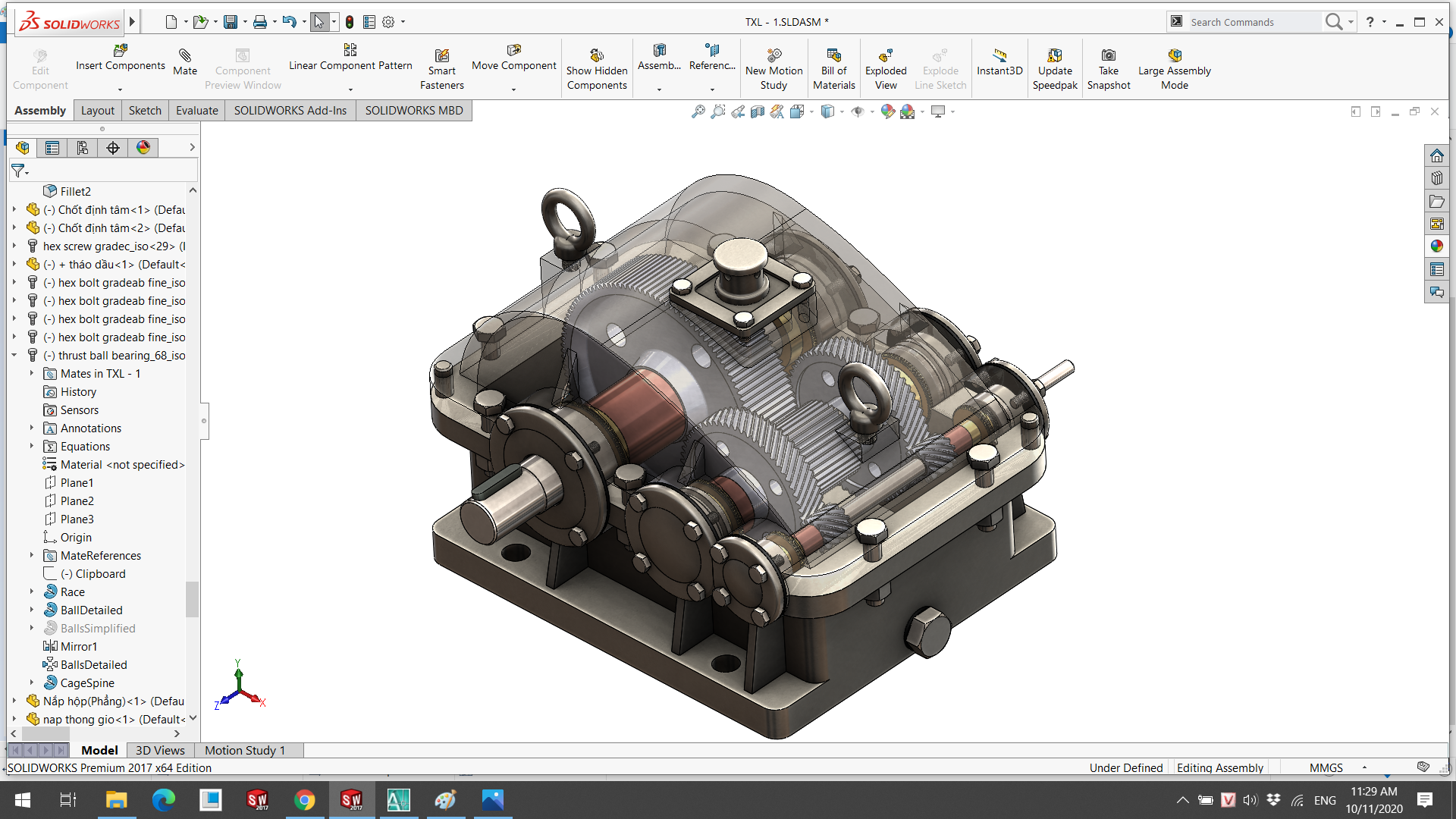Open the Motion Study 1 tab
This screenshot has height=819, width=1456.
(x=244, y=750)
